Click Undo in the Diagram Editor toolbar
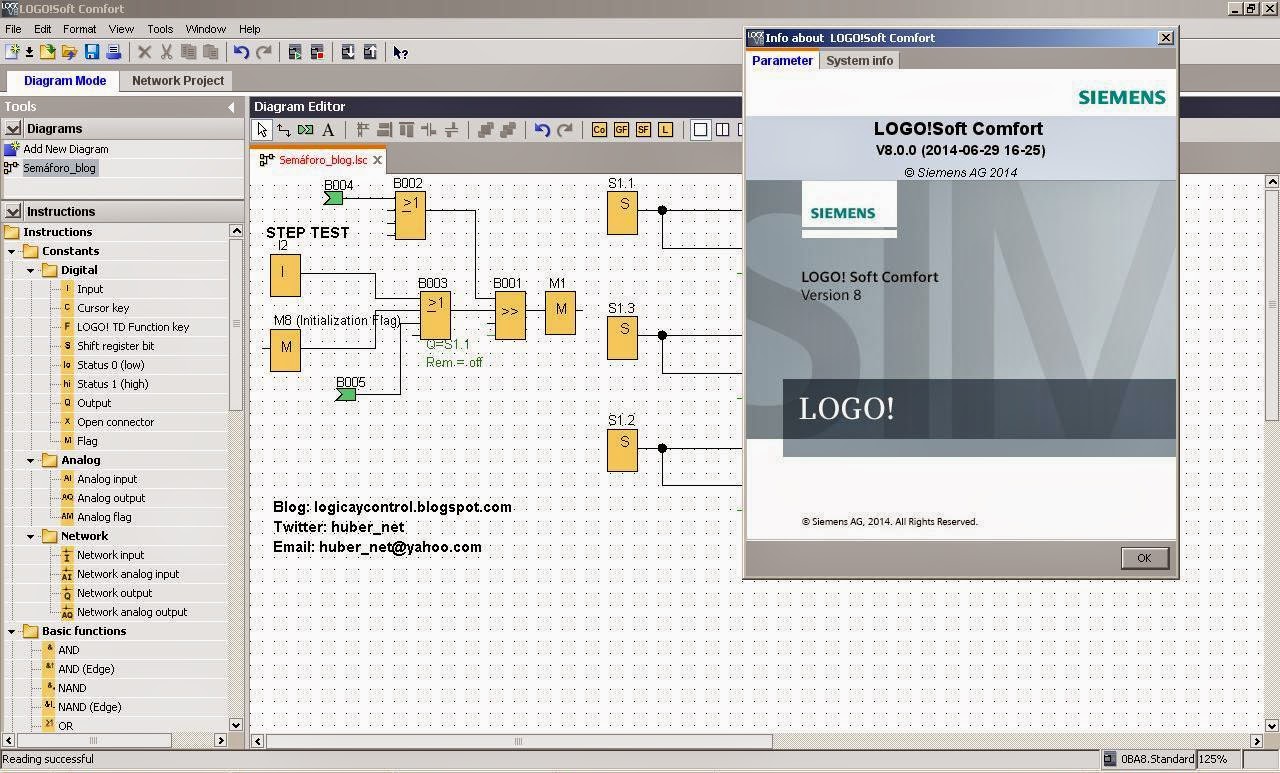The image size is (1280, 773). [x=542, y=130]
